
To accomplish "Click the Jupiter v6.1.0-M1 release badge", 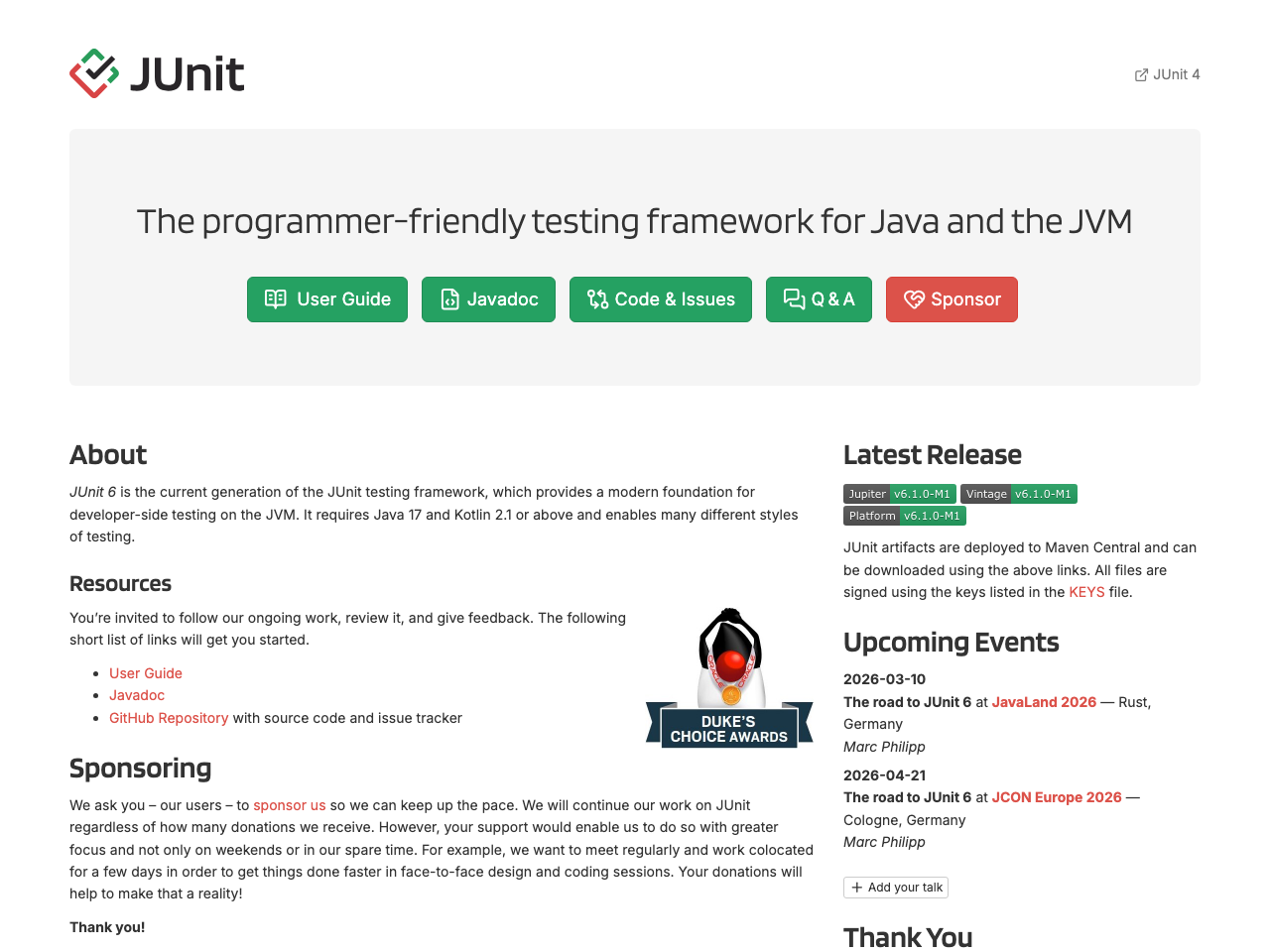I will pos(899,493).
